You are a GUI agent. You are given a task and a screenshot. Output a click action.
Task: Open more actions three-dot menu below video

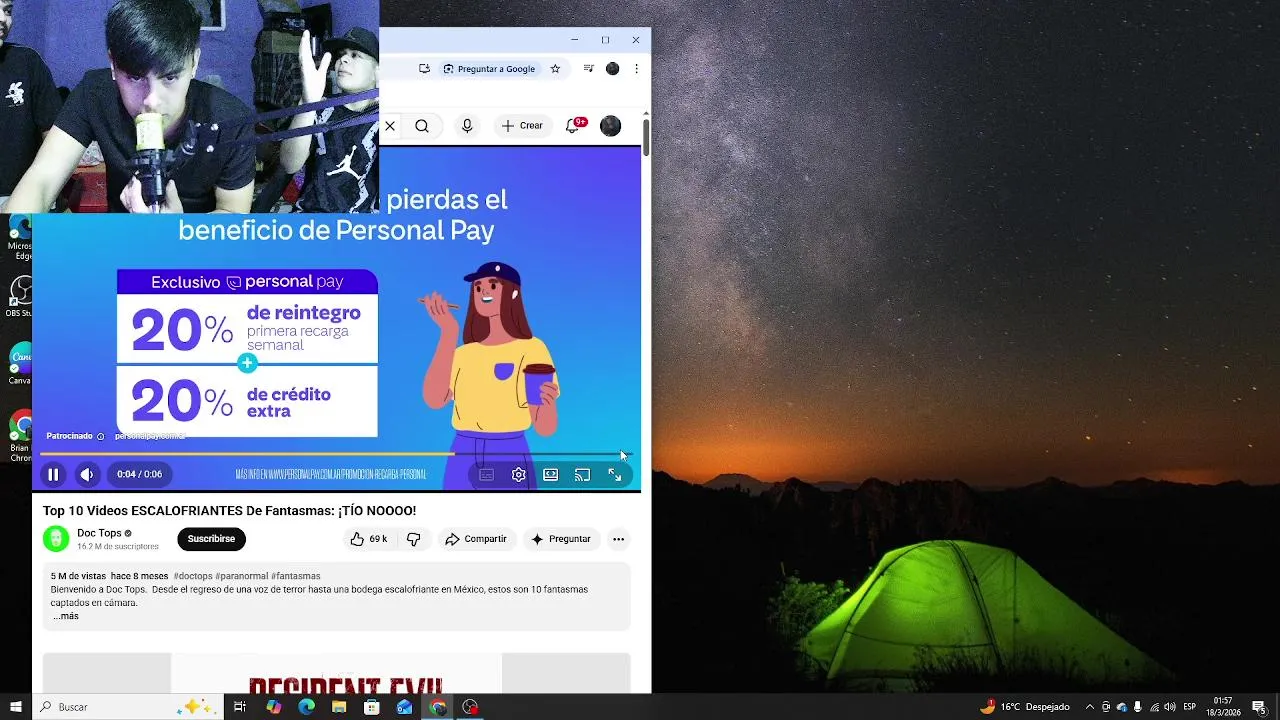pos(618,539)
